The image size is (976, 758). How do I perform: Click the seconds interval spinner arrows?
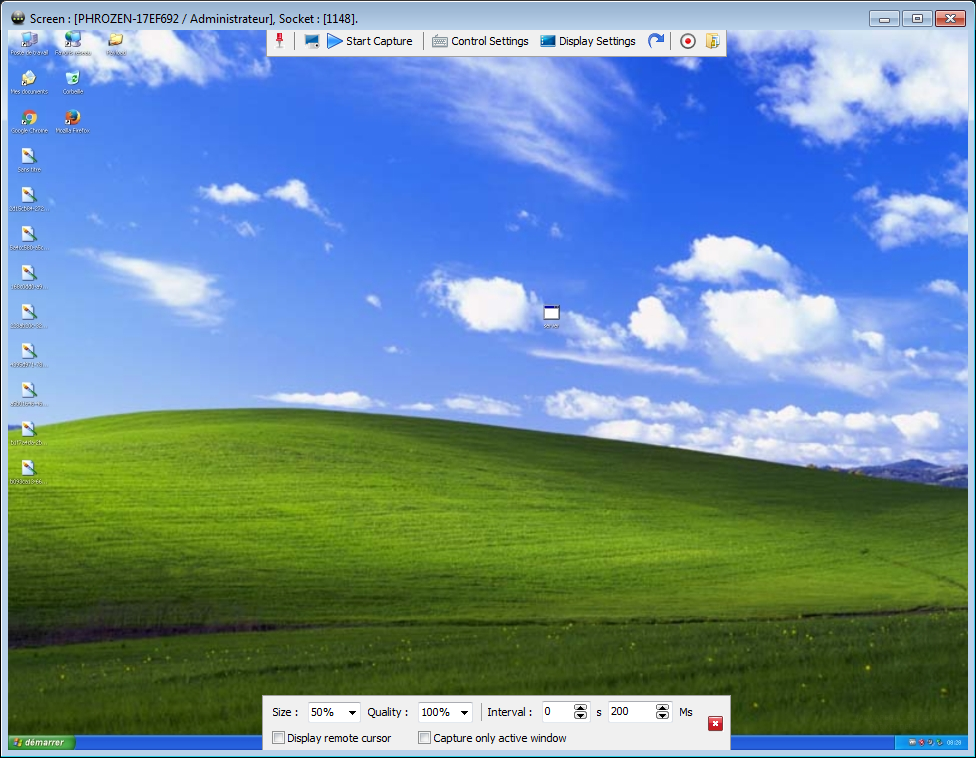pyautogui.click(x=580, y=713)
